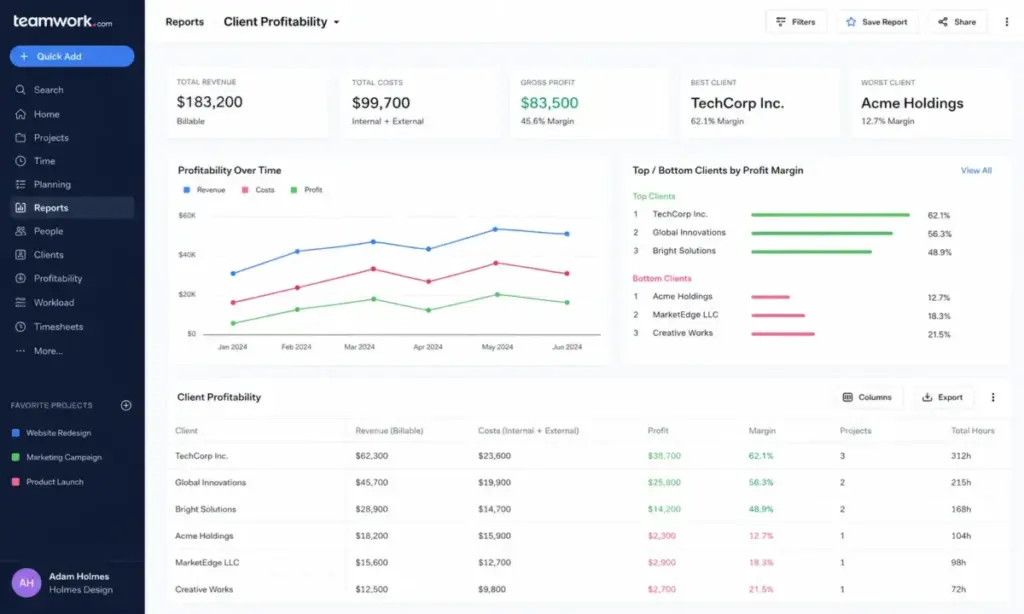
Task: Open the Columns chooser
Action: click(867, 397)
